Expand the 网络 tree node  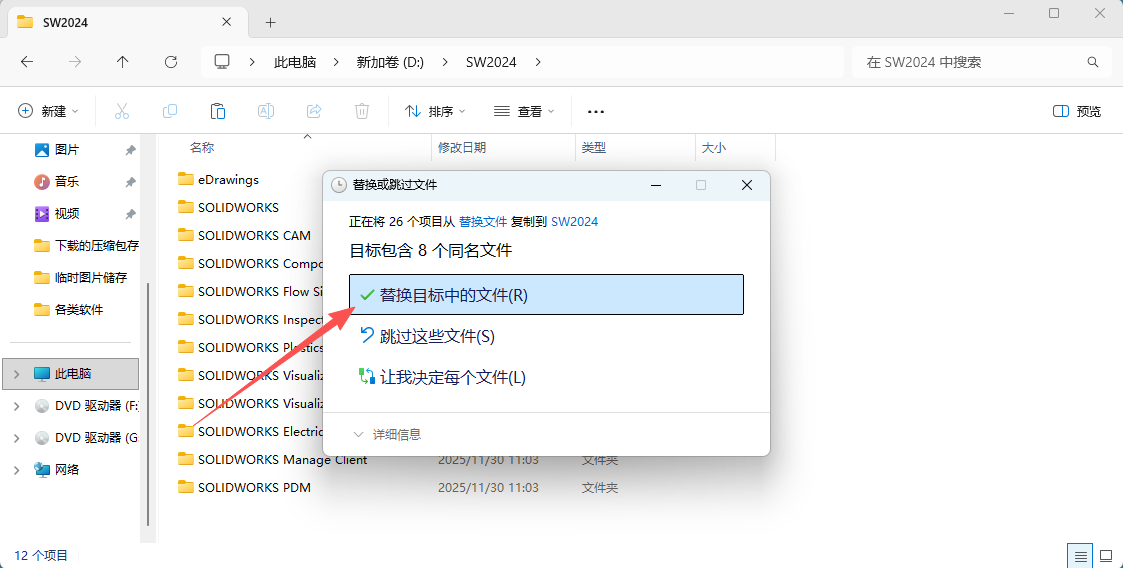(x=16, y=470)
